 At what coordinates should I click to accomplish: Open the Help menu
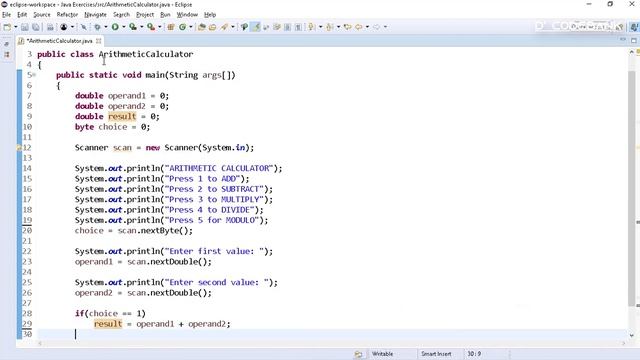pos(210,15)
